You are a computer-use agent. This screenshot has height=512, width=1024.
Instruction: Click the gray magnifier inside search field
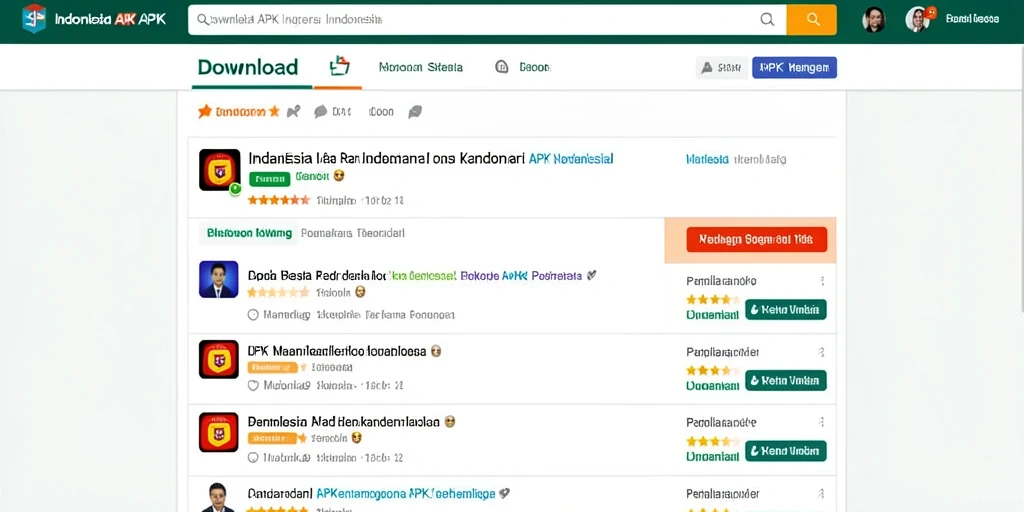tap(767, 20)
